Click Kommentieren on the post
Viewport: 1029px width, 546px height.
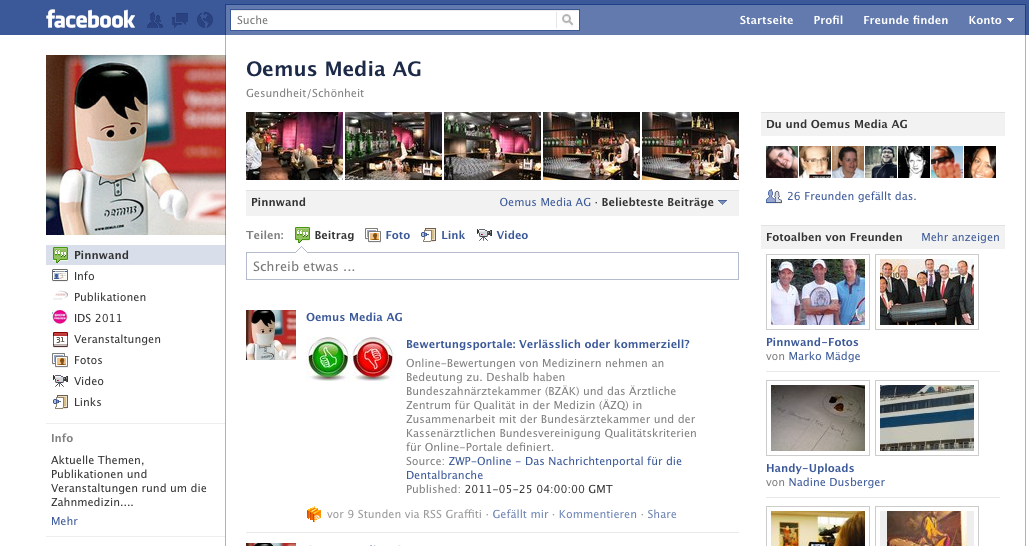[x=598, y=514]
